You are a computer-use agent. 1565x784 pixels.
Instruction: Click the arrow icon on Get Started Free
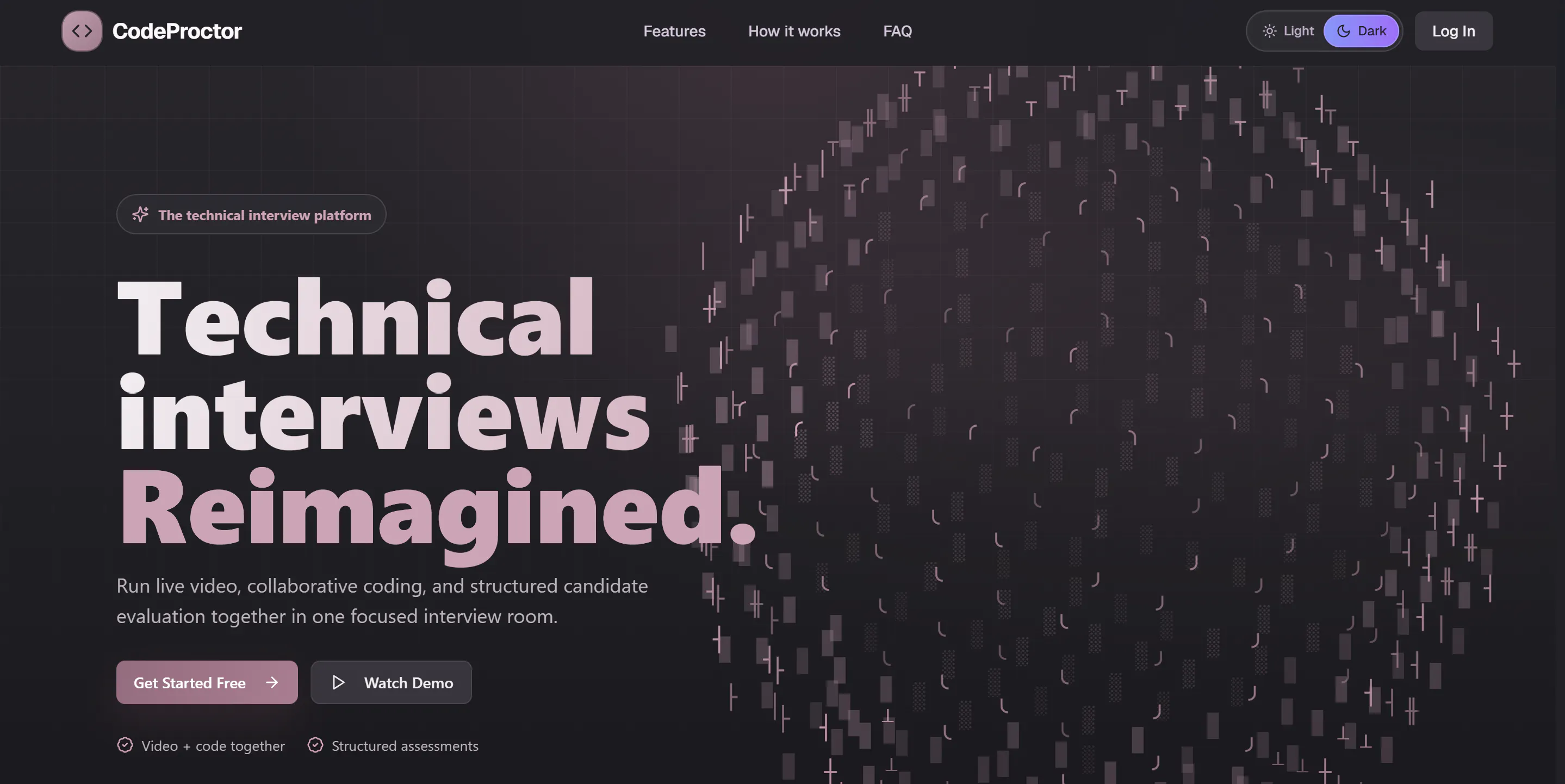tap(271, 682)
